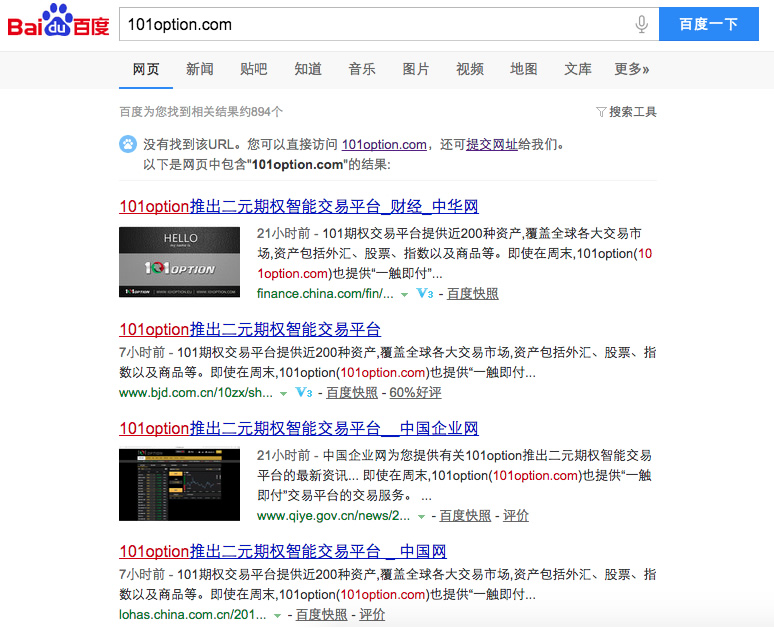774x628 pixels.
Task: Open the 视频 tab
Action: click(470, 69)
